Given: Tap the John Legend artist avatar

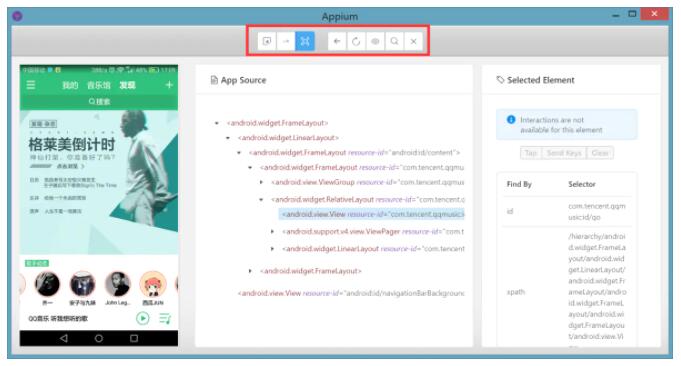Looking at the screenshot, I should click(x=118, y=284).
